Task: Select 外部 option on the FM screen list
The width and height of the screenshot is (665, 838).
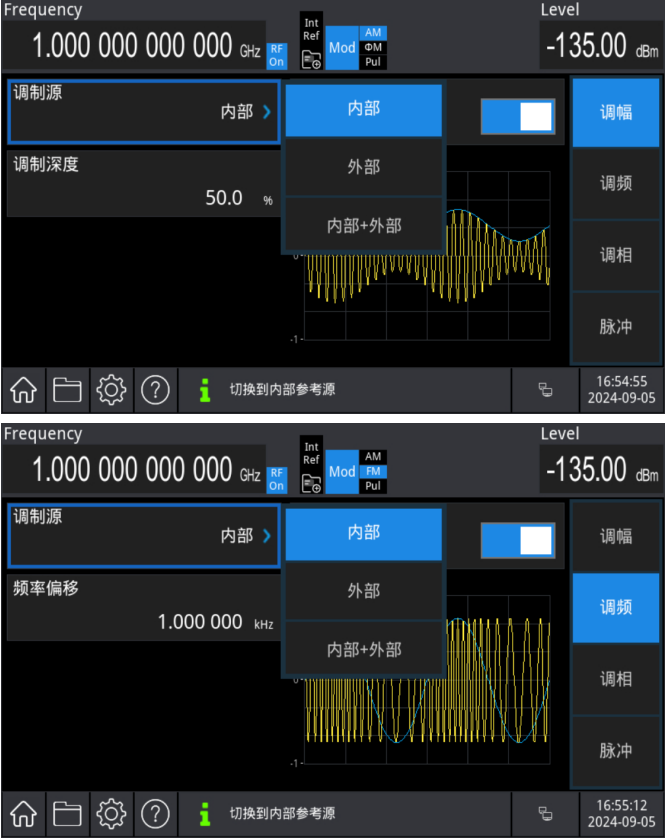Action: (x=364, y=591)
